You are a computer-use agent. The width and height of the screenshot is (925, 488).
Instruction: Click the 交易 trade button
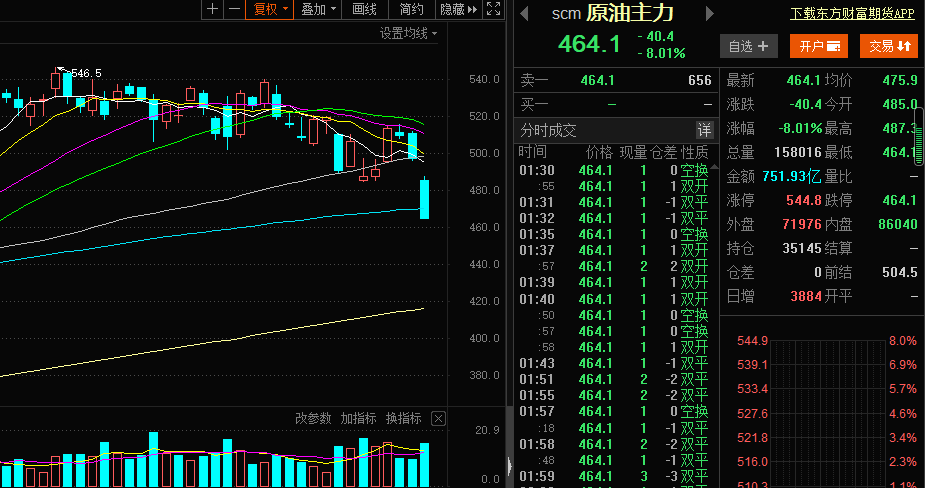click(889, 46)
